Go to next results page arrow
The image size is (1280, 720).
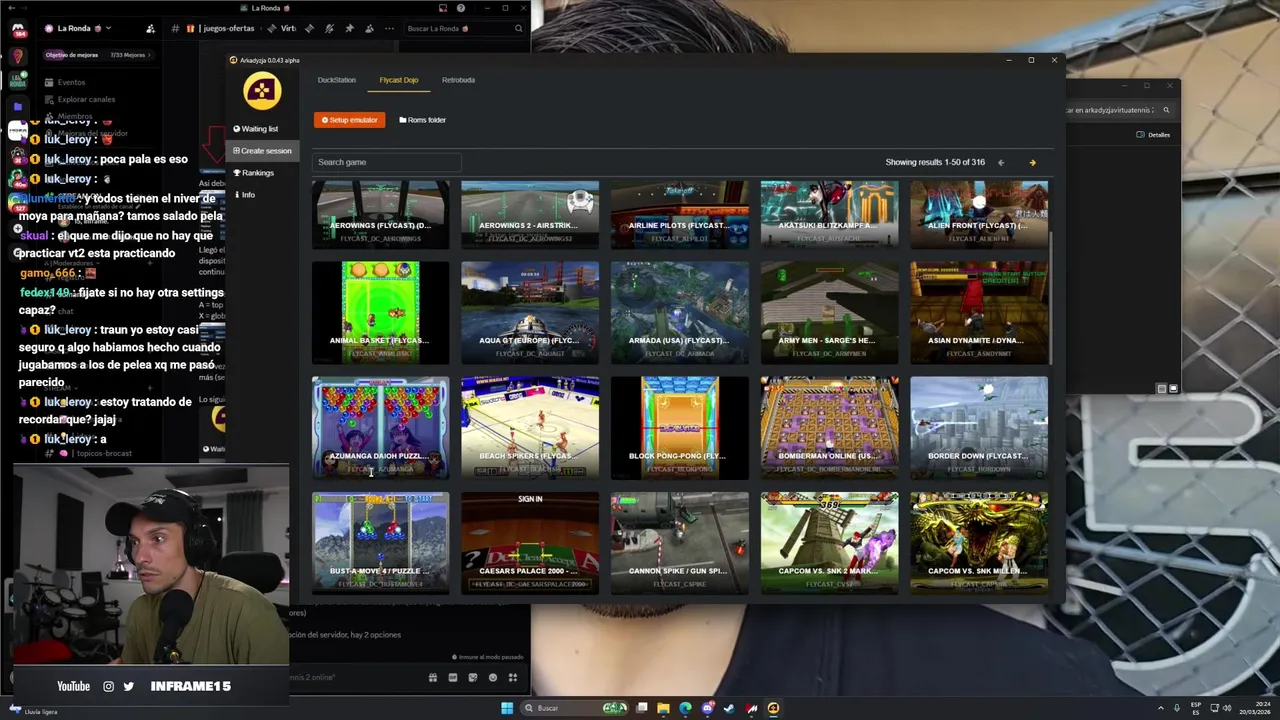pos(1032,162)
